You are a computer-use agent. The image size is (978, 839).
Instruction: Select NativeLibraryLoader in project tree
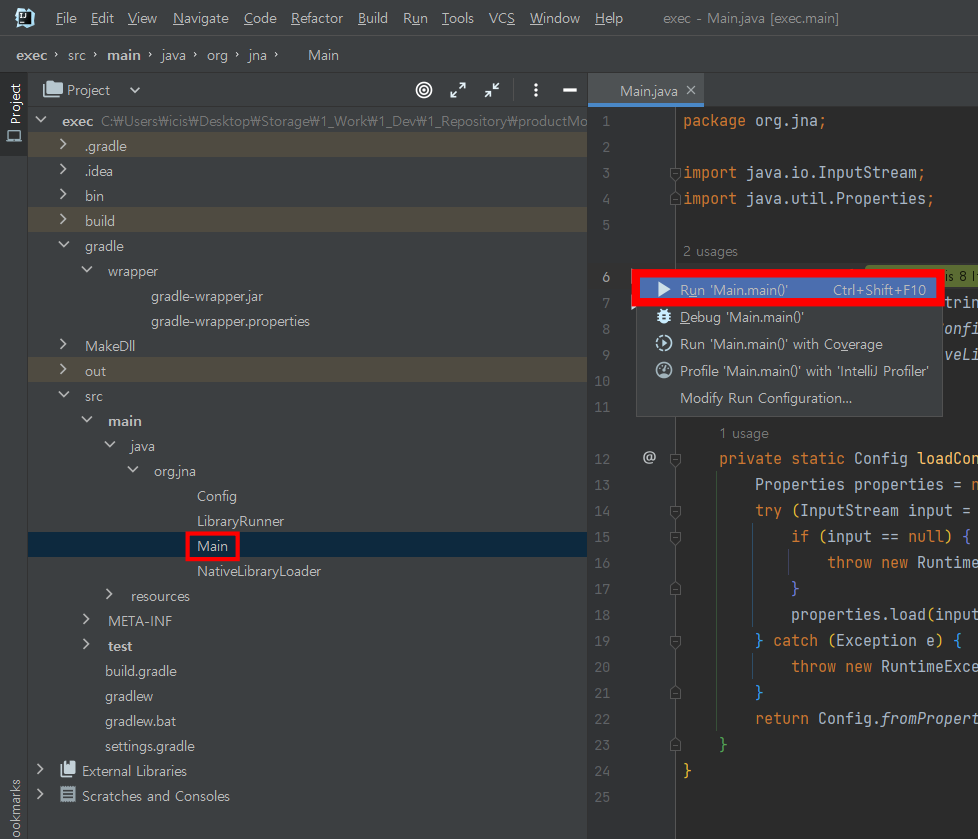[259, 571]
